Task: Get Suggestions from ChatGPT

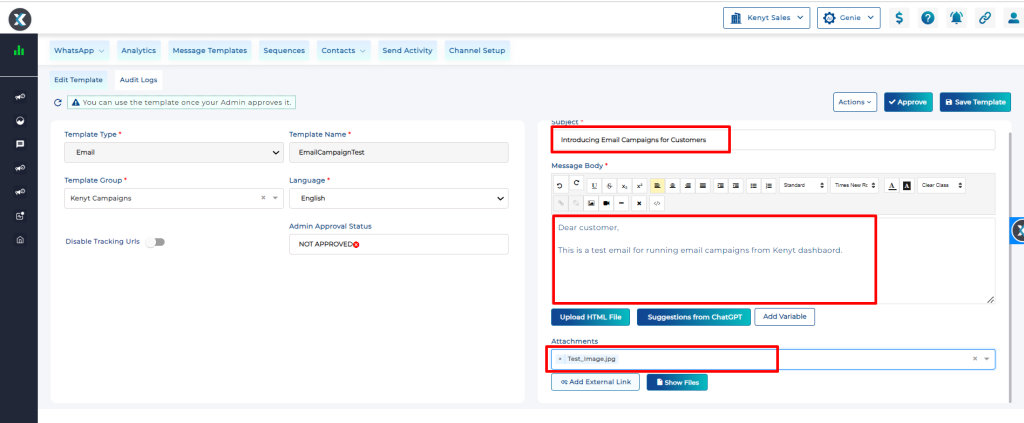Action: pos(694,317)
